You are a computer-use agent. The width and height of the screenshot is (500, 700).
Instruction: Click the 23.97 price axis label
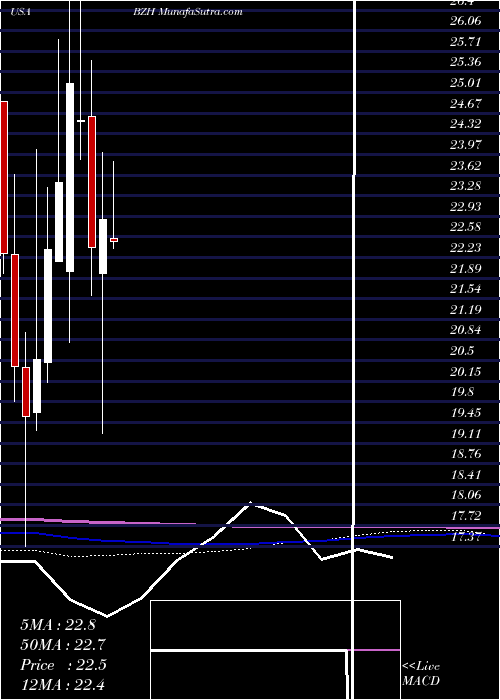click(x=466, y=145)
